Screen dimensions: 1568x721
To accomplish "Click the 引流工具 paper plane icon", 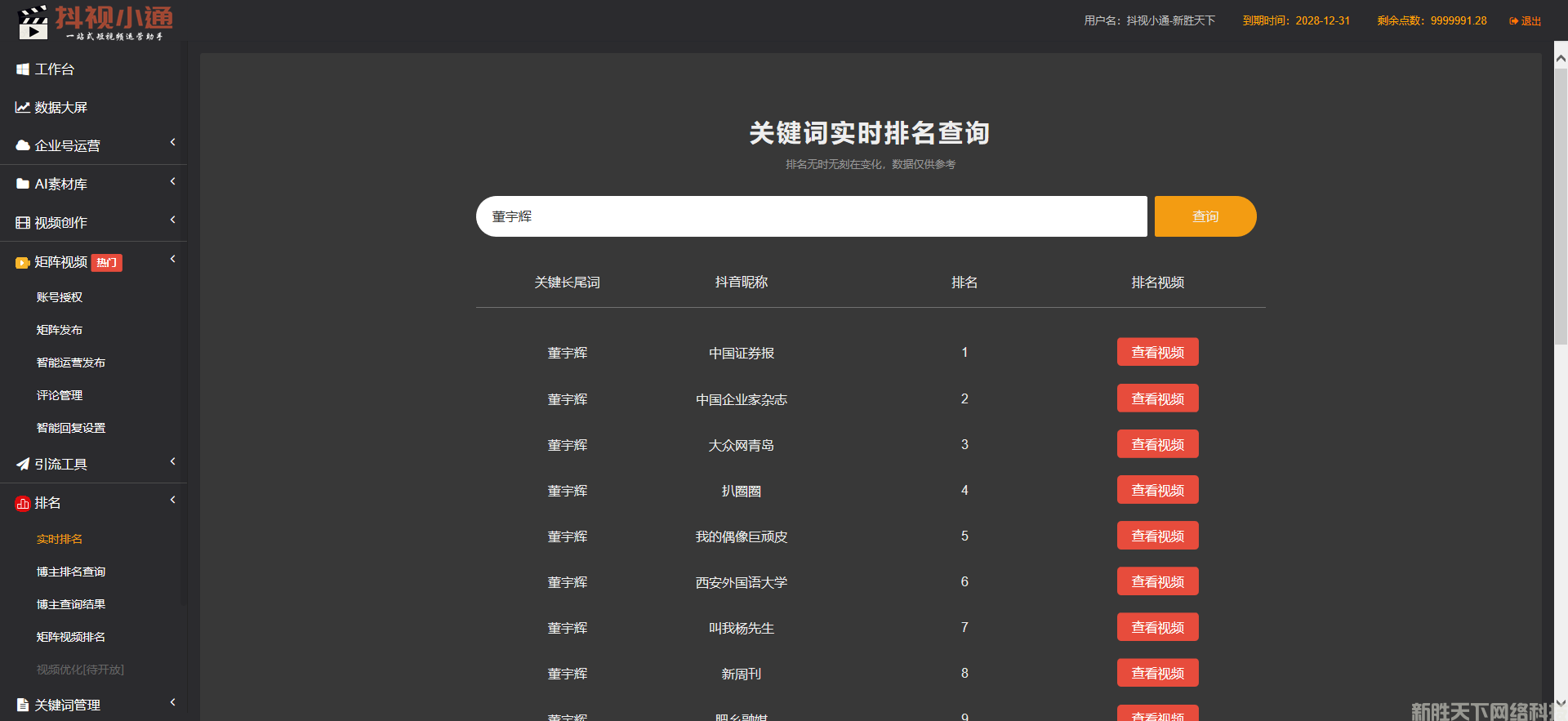I will [23, 464].
